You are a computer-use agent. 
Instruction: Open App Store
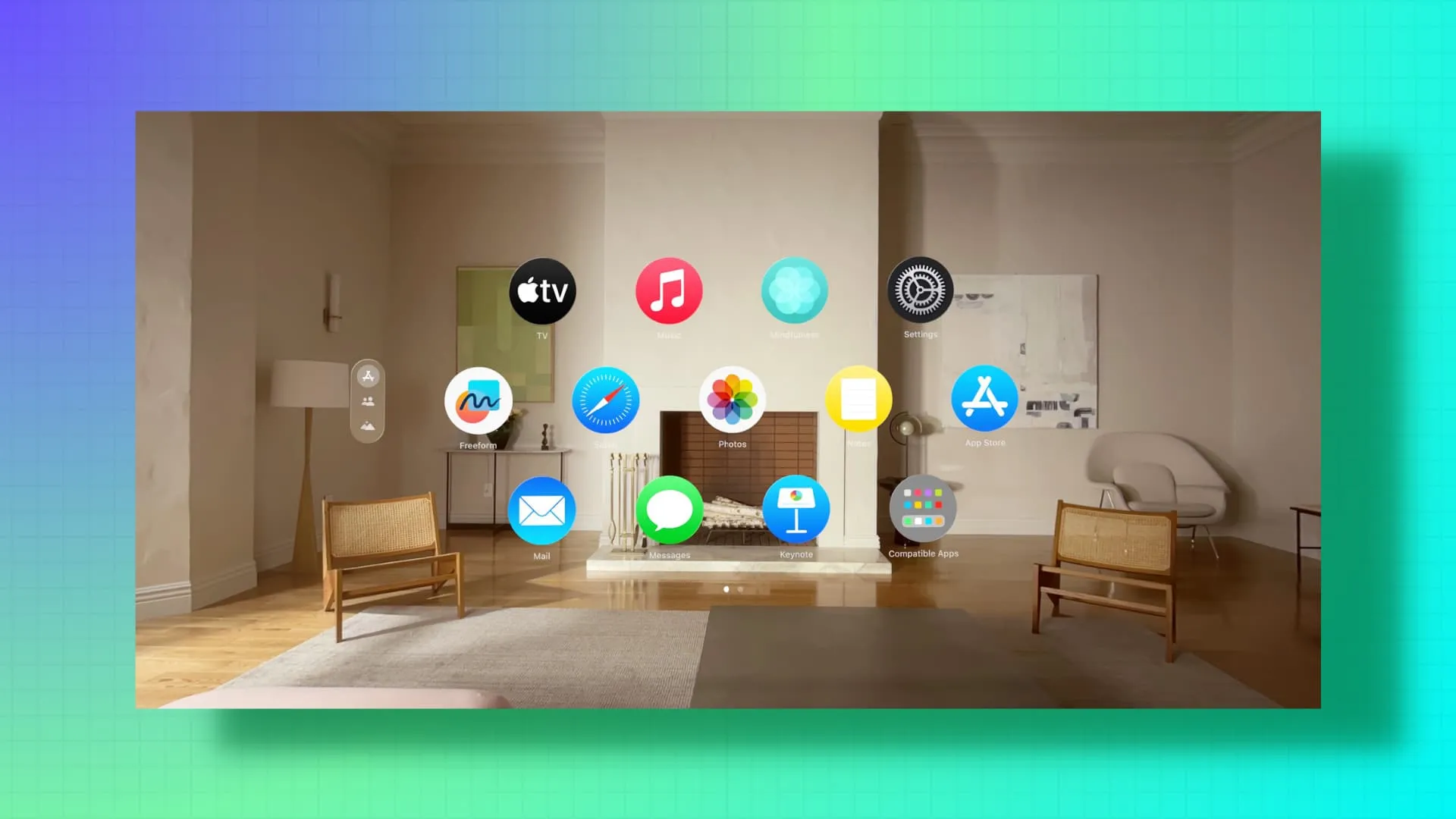(x=984, y=400)
